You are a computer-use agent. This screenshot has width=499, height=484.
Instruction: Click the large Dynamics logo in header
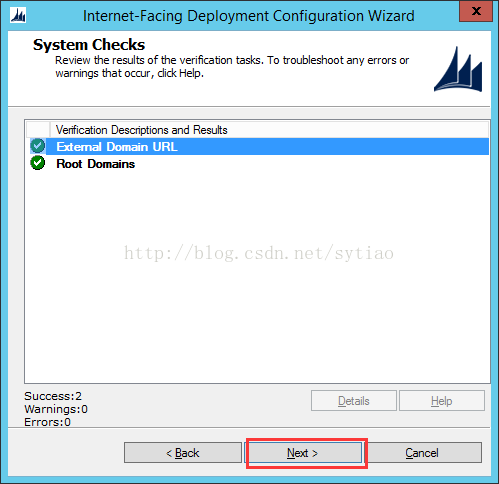458,69
